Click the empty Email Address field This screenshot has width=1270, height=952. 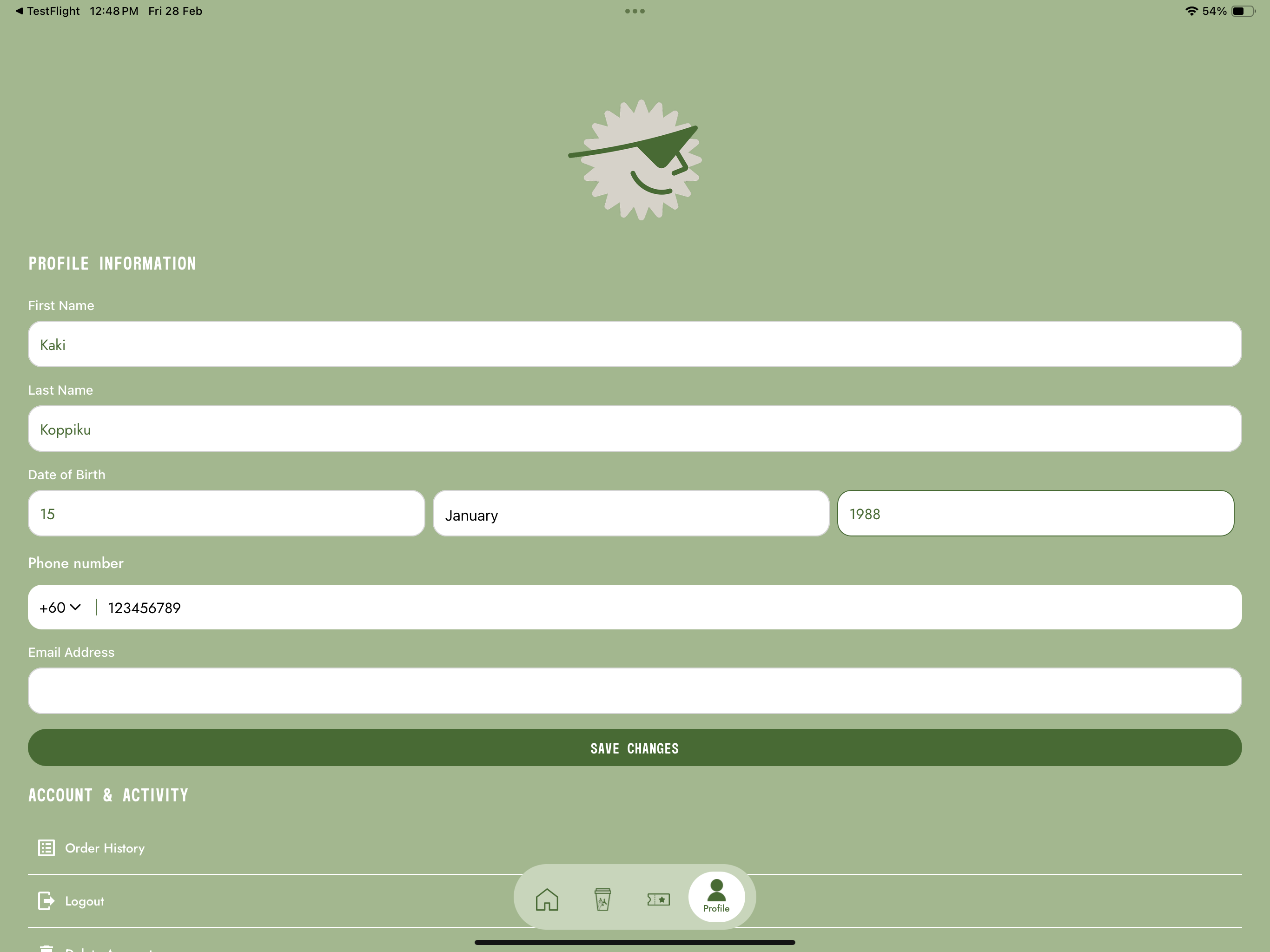click(x=635, y=691)
